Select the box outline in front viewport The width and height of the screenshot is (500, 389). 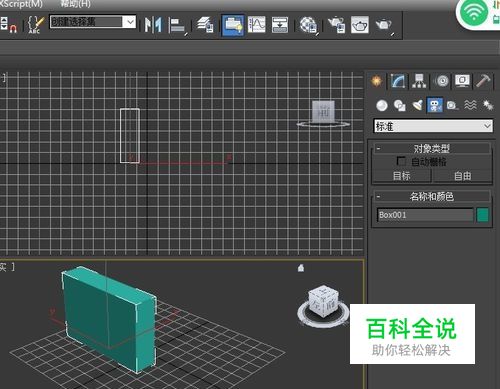(x=130, y=136)
